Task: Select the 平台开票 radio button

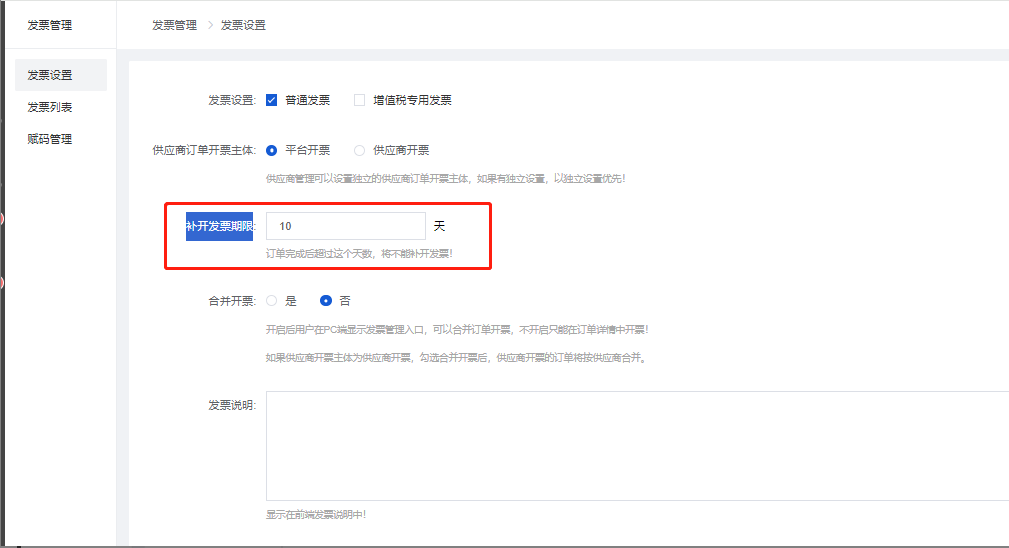Action: click(272, 150)
